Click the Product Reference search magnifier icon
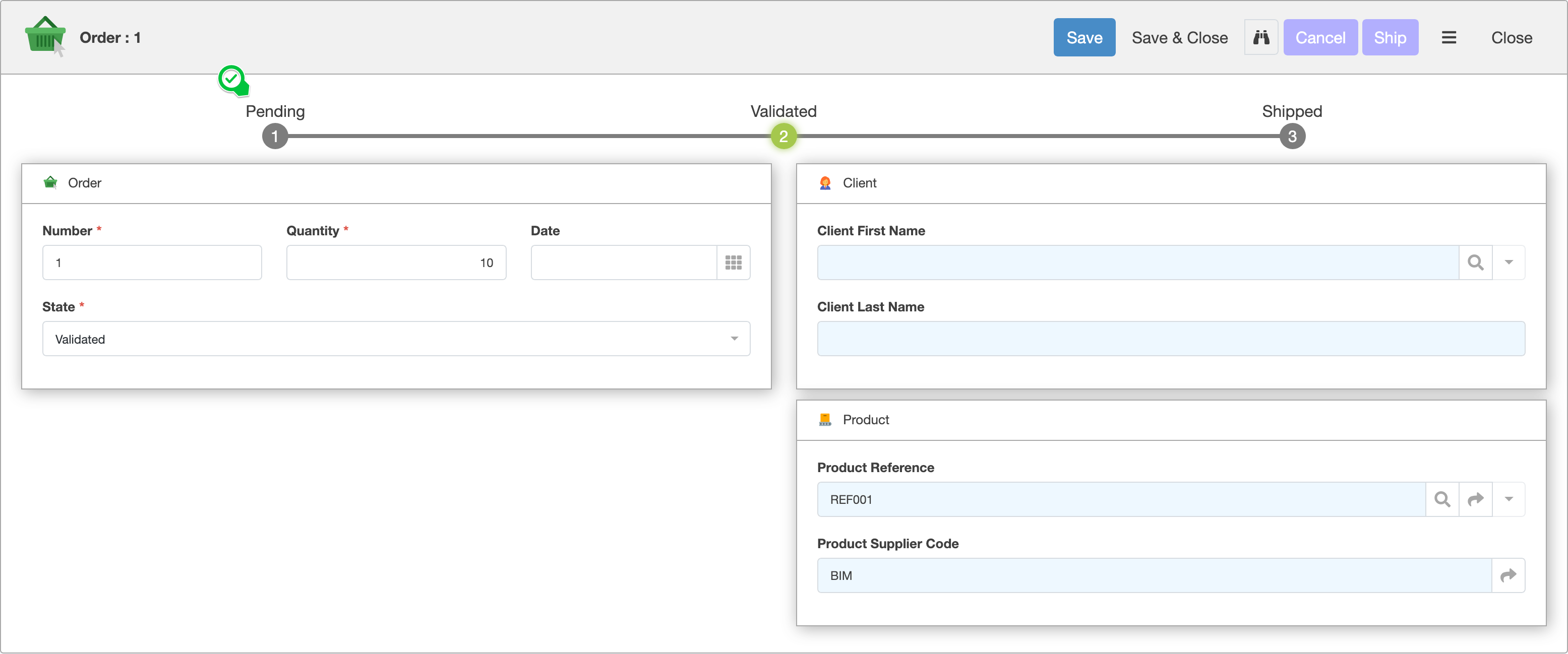The image size is (1568, 654). (x=1441, y=499)
